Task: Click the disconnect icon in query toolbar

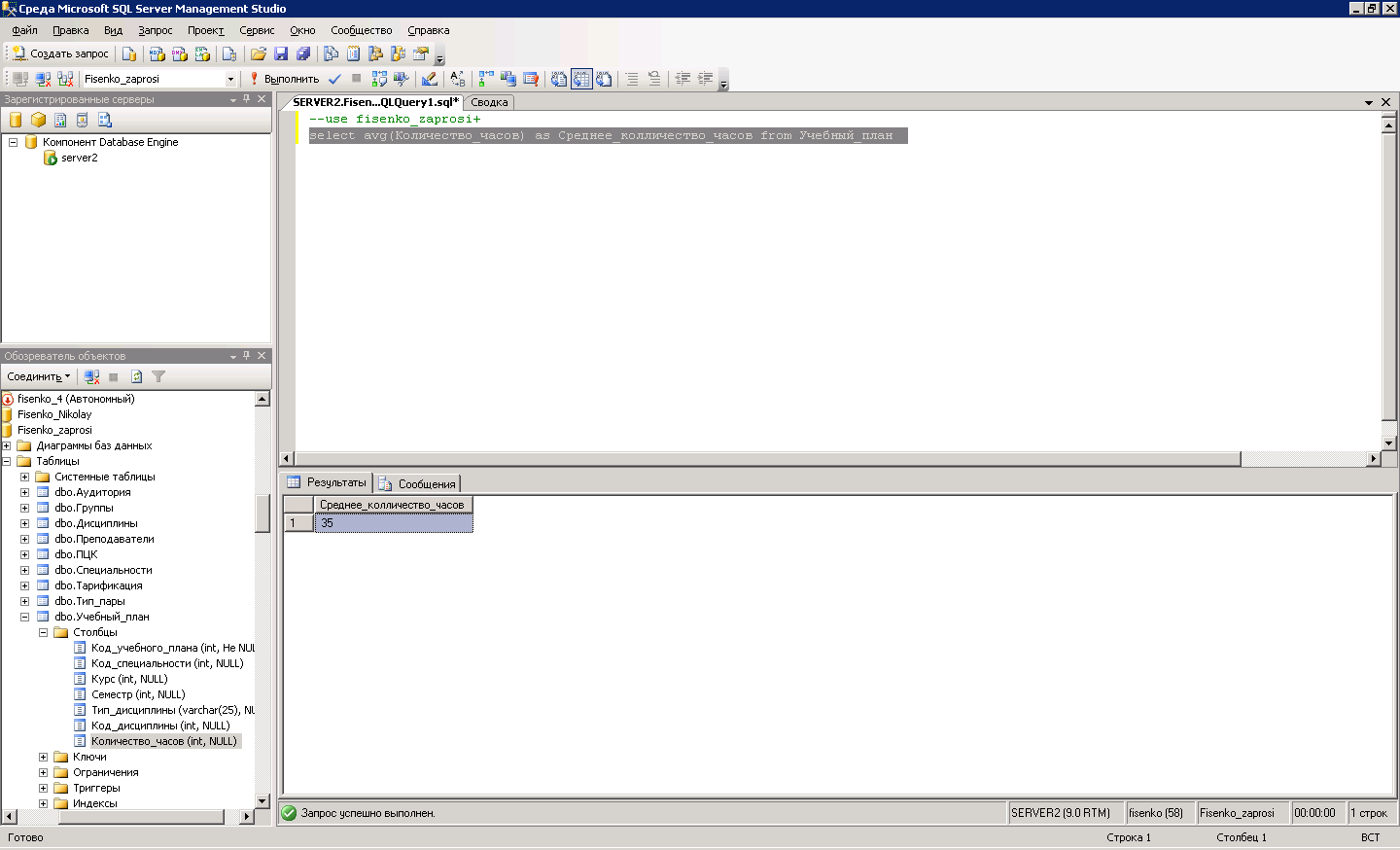Action: tap(43, 79)
